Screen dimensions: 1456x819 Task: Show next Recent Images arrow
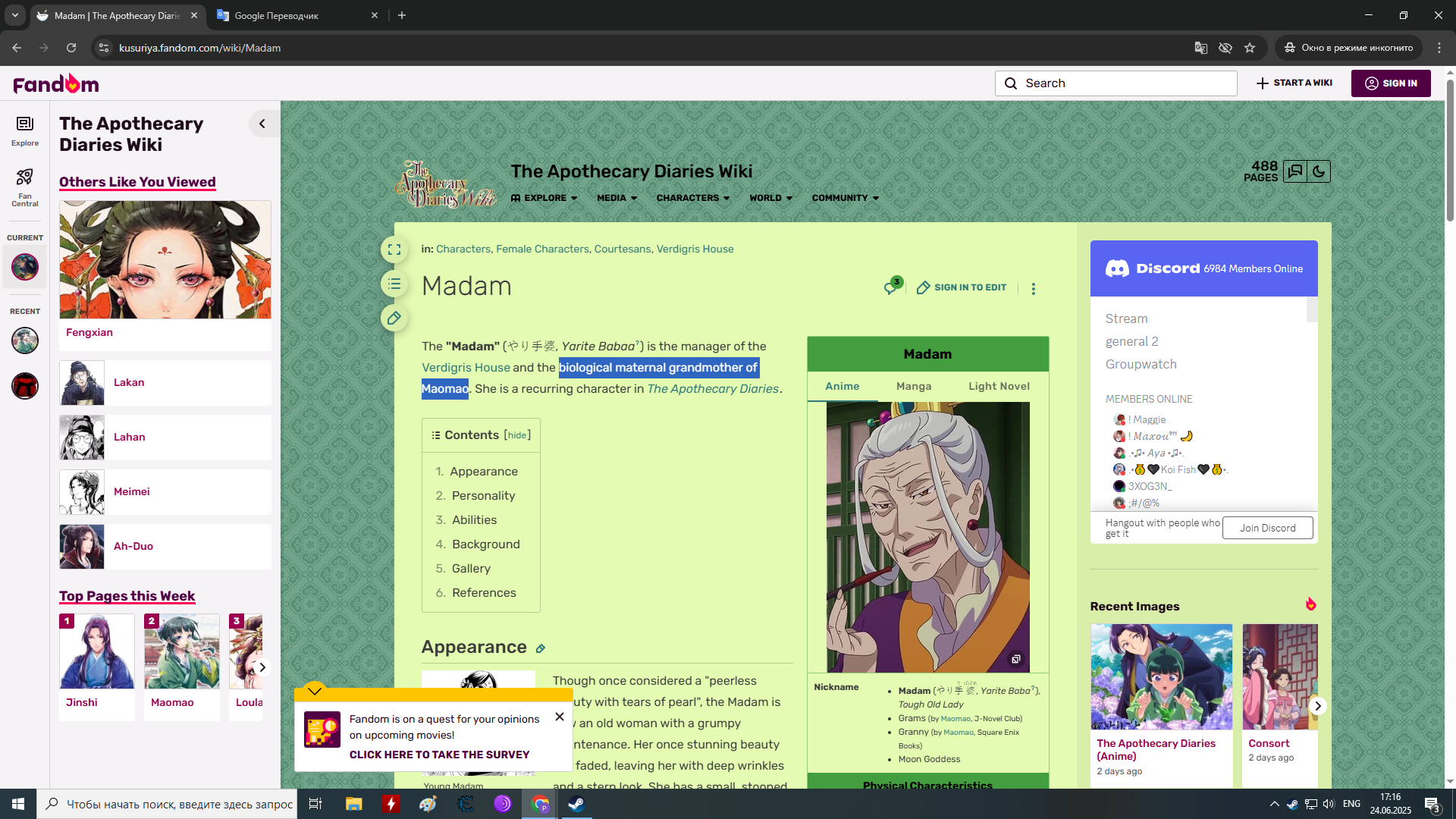[1318, 706]
